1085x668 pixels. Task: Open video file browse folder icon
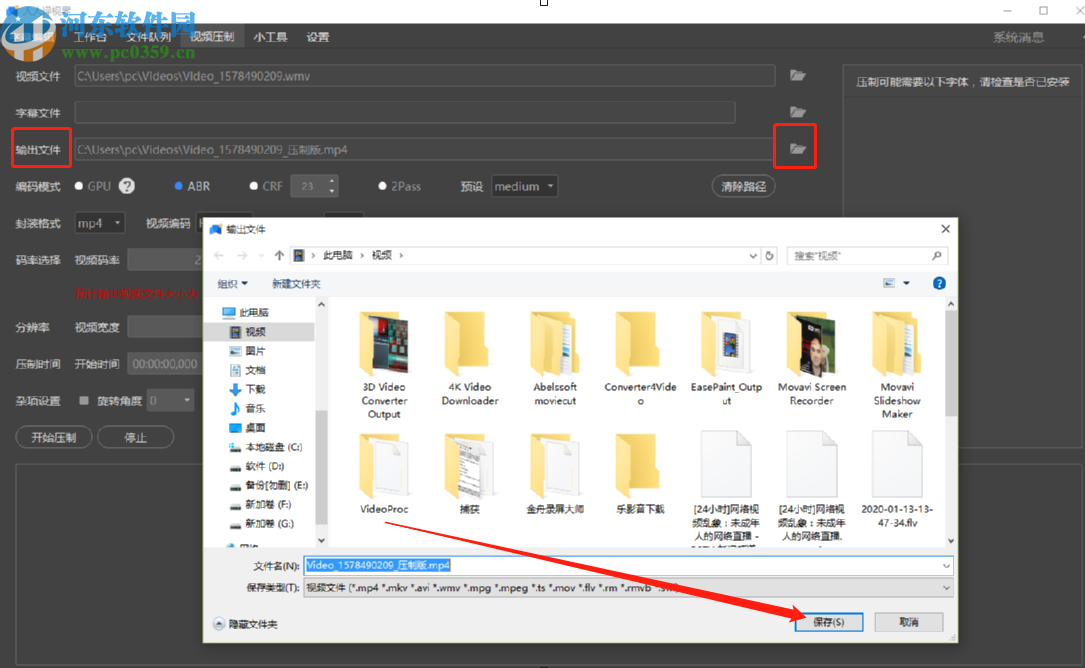[798, 75]
